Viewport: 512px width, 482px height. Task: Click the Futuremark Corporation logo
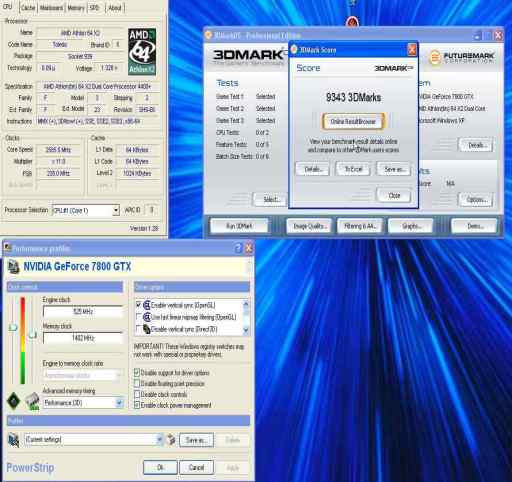pos(462,57)
